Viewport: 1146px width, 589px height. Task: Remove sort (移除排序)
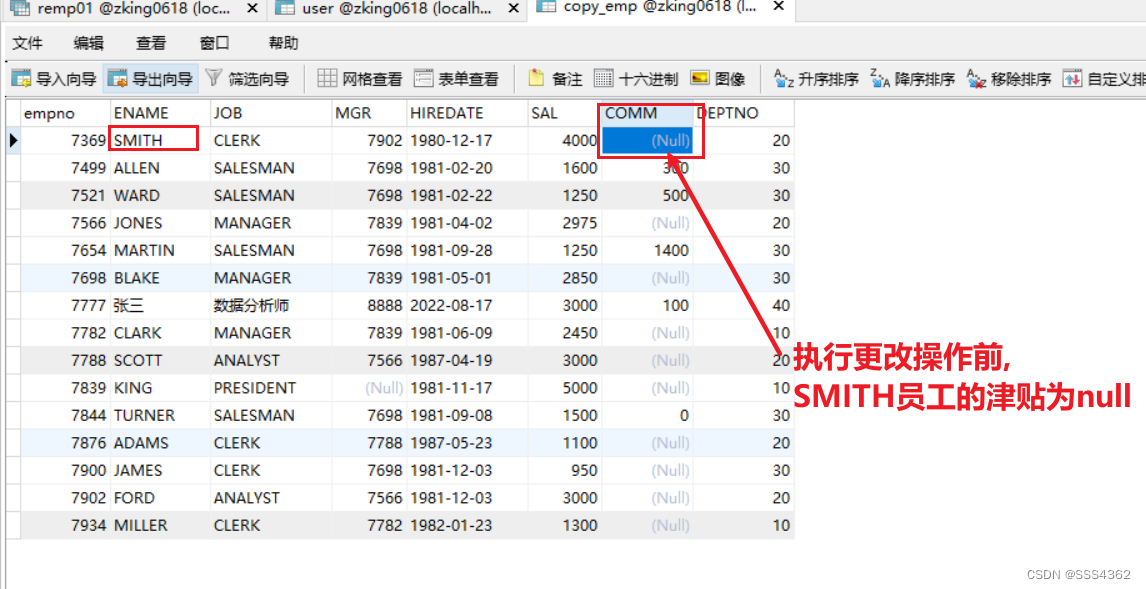(x=1009, y=78)
